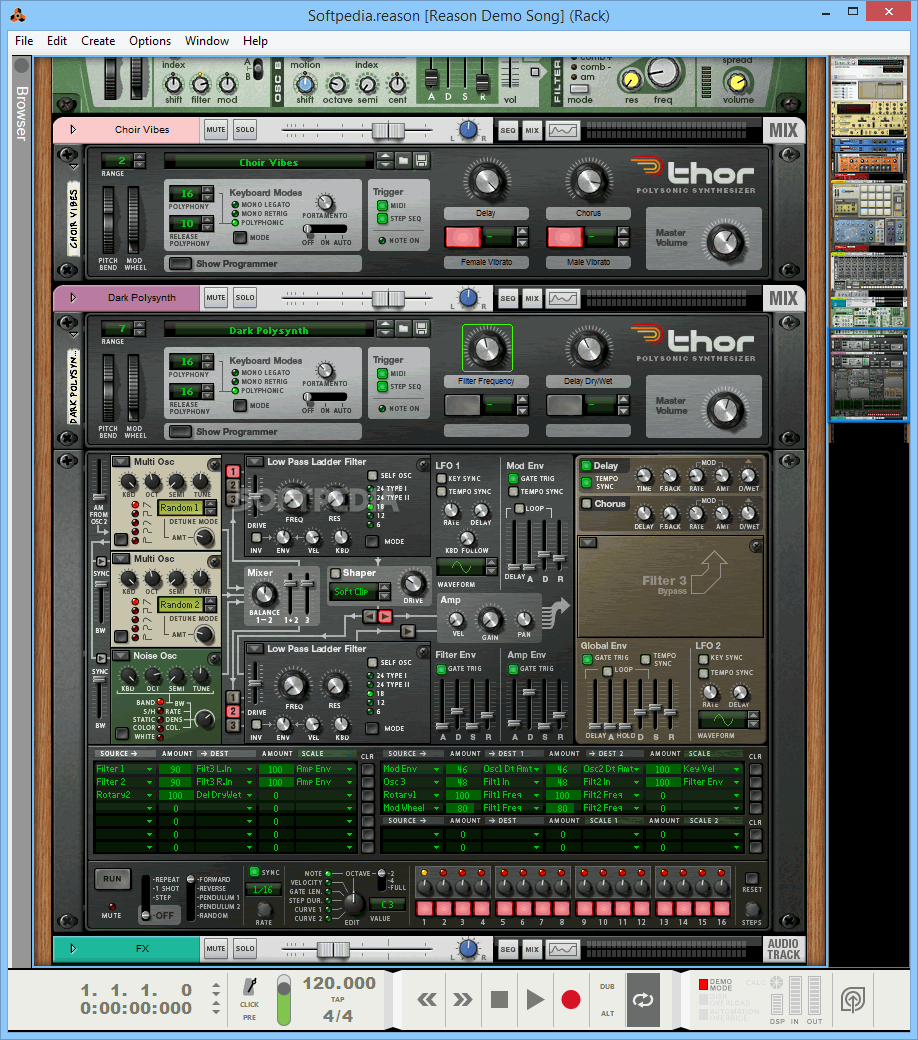Save patch with floppy icon on Dark Polysynth Thor
Screen dimensions: 918x1040
[421, 328]
